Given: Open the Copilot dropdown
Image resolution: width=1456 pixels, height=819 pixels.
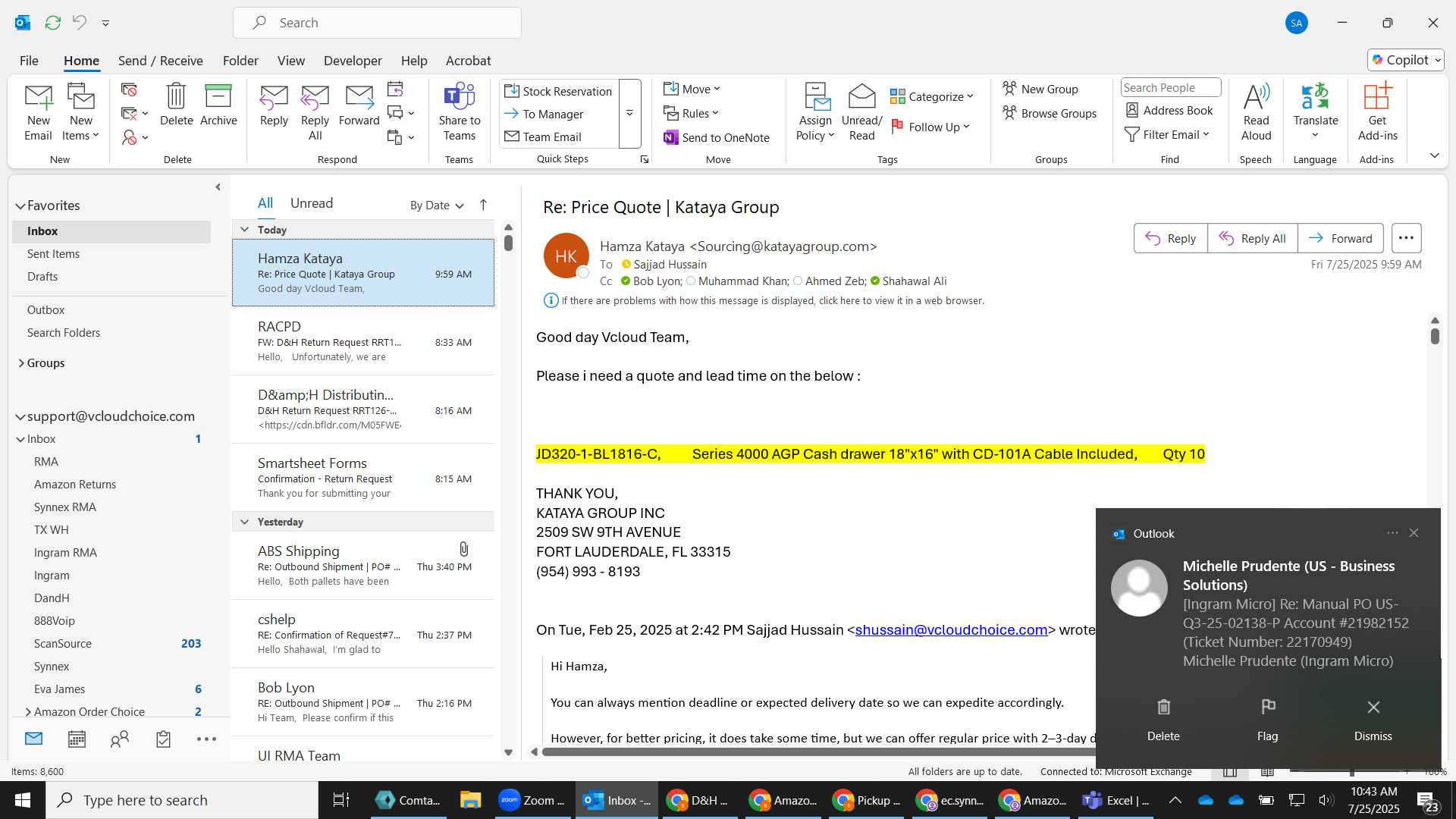Looking at the screenshot, I should 1407,60.
